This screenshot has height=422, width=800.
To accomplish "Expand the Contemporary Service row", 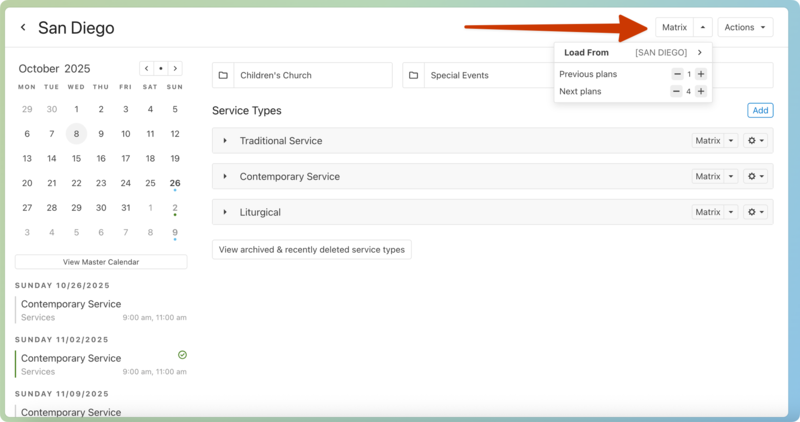I will click(225, 177).
